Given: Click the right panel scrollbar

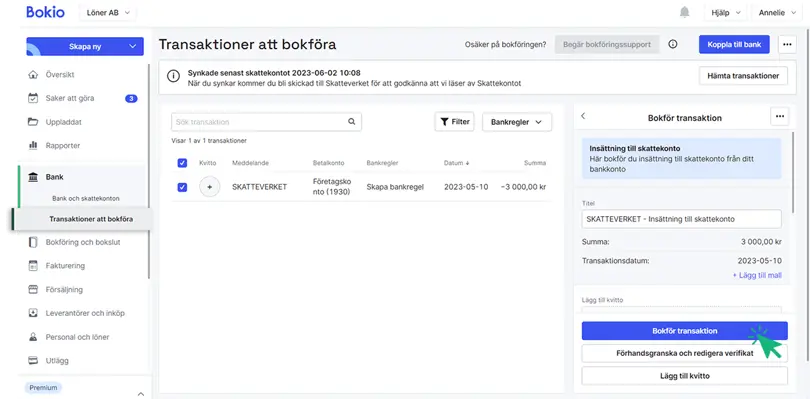Looking at the screenshot, I should coord(793,172).
